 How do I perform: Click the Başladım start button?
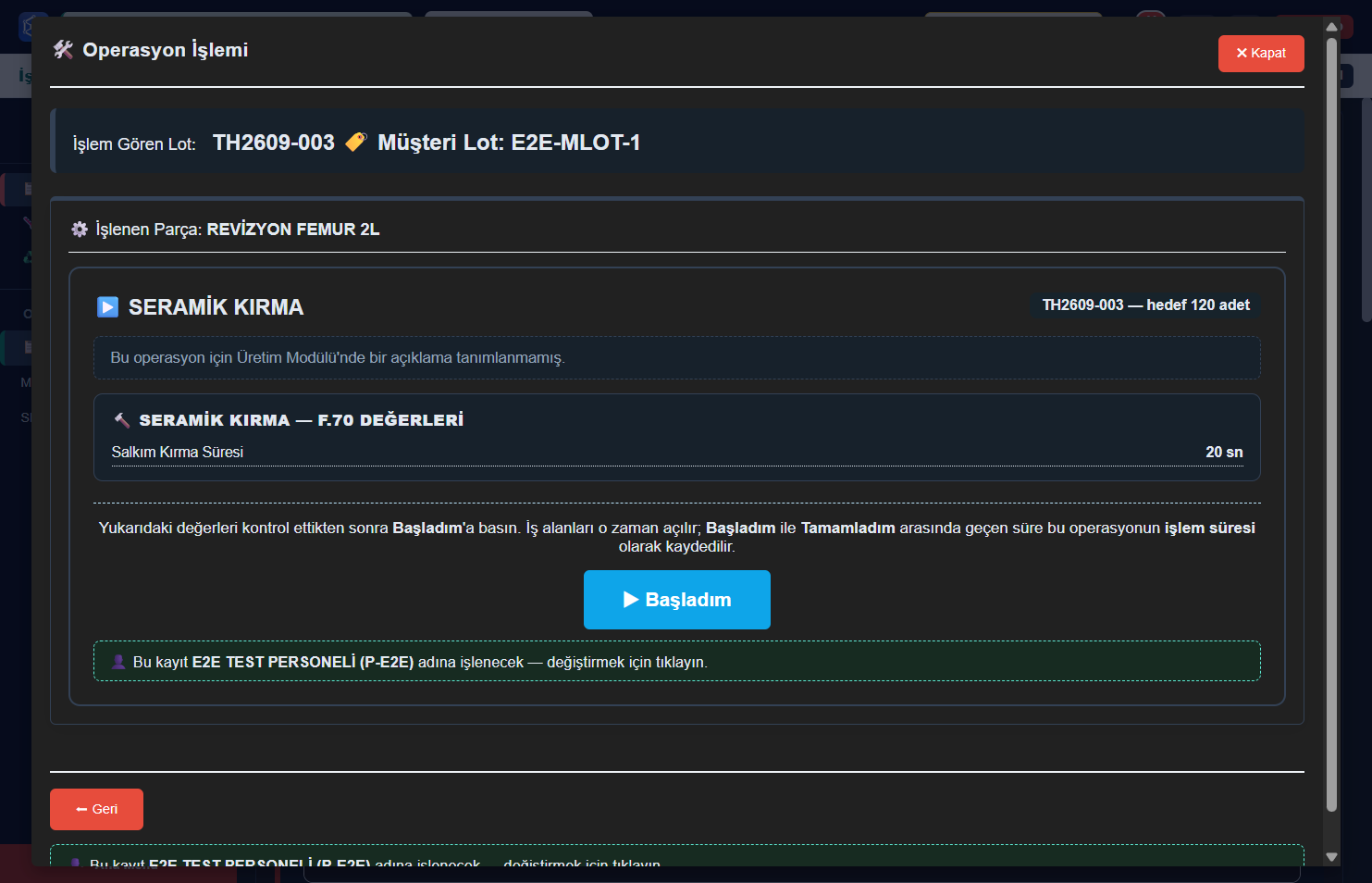(676, 600)
